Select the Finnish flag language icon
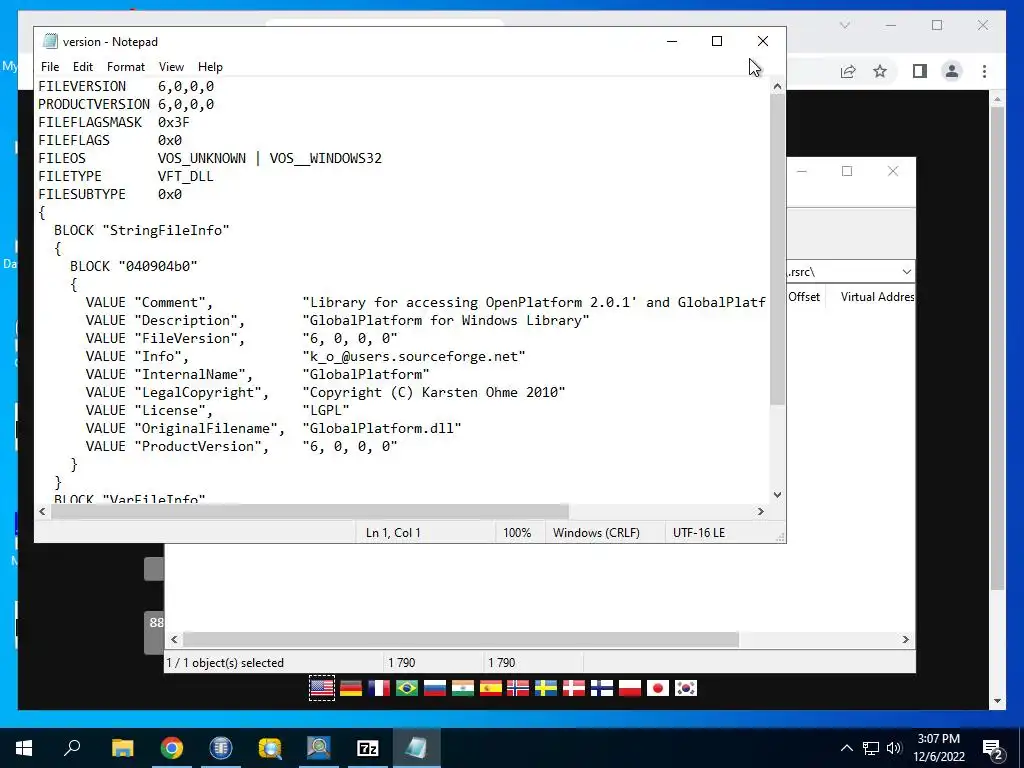The width and height of the screenshot is (1024, 768). 601,688
